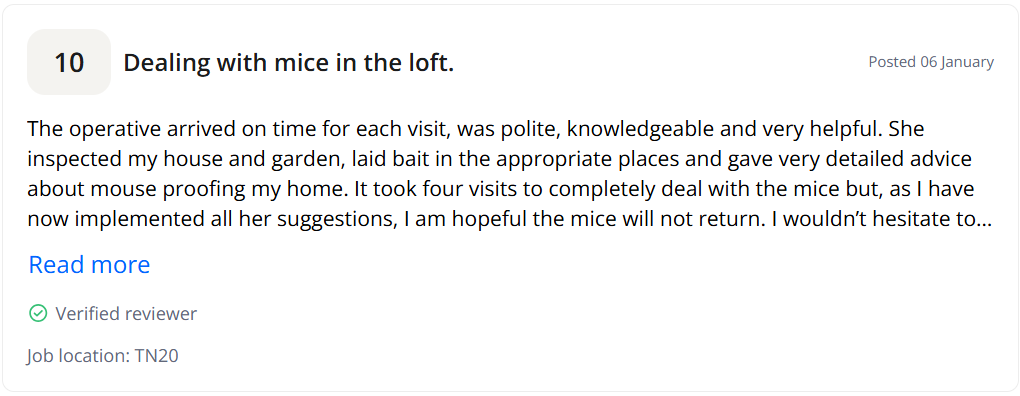Click the score badge showing 10
This screenshot has width=1020, height=396.
coord(69,62)
